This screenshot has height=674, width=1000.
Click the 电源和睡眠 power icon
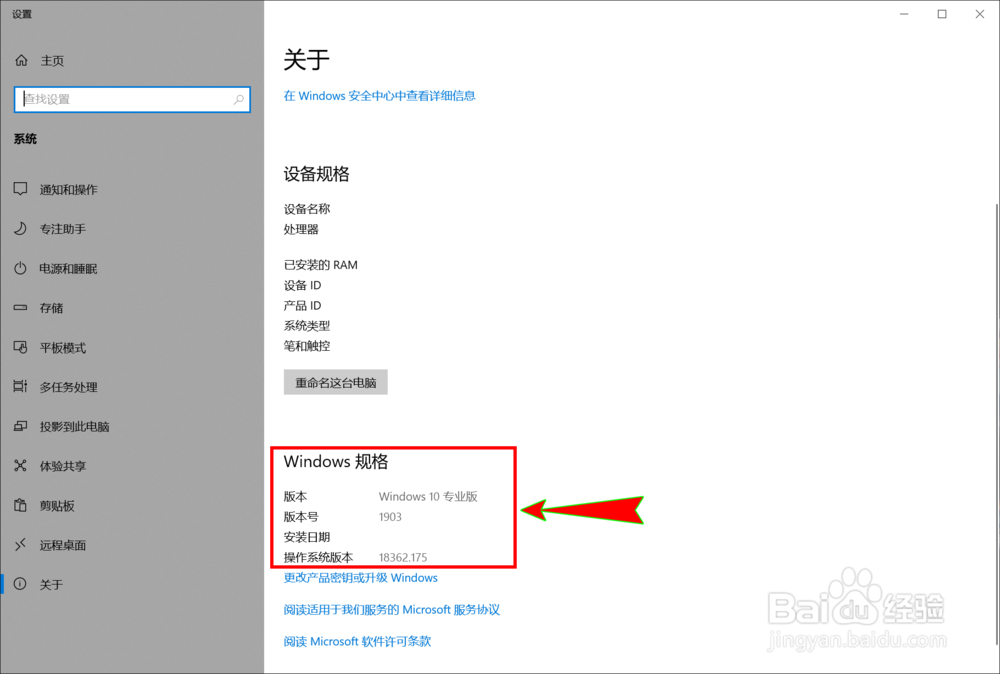(x=22, y=268)
